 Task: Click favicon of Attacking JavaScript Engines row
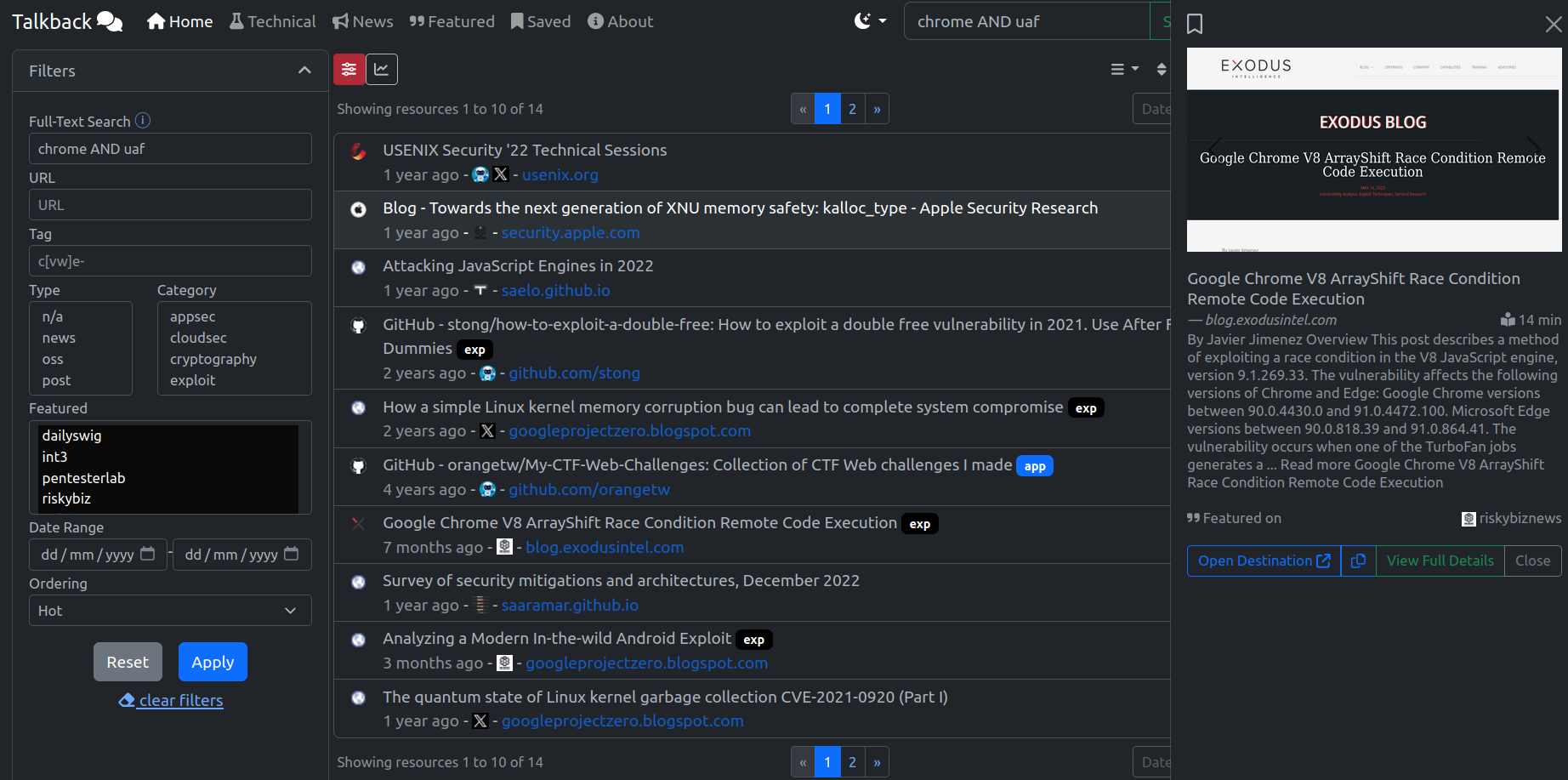point(359,267)
